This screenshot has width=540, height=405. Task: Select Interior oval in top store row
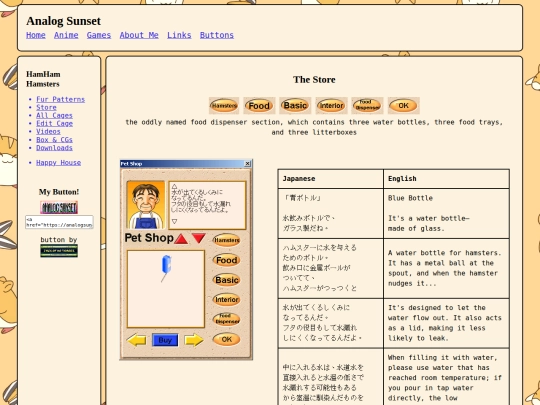331,105
